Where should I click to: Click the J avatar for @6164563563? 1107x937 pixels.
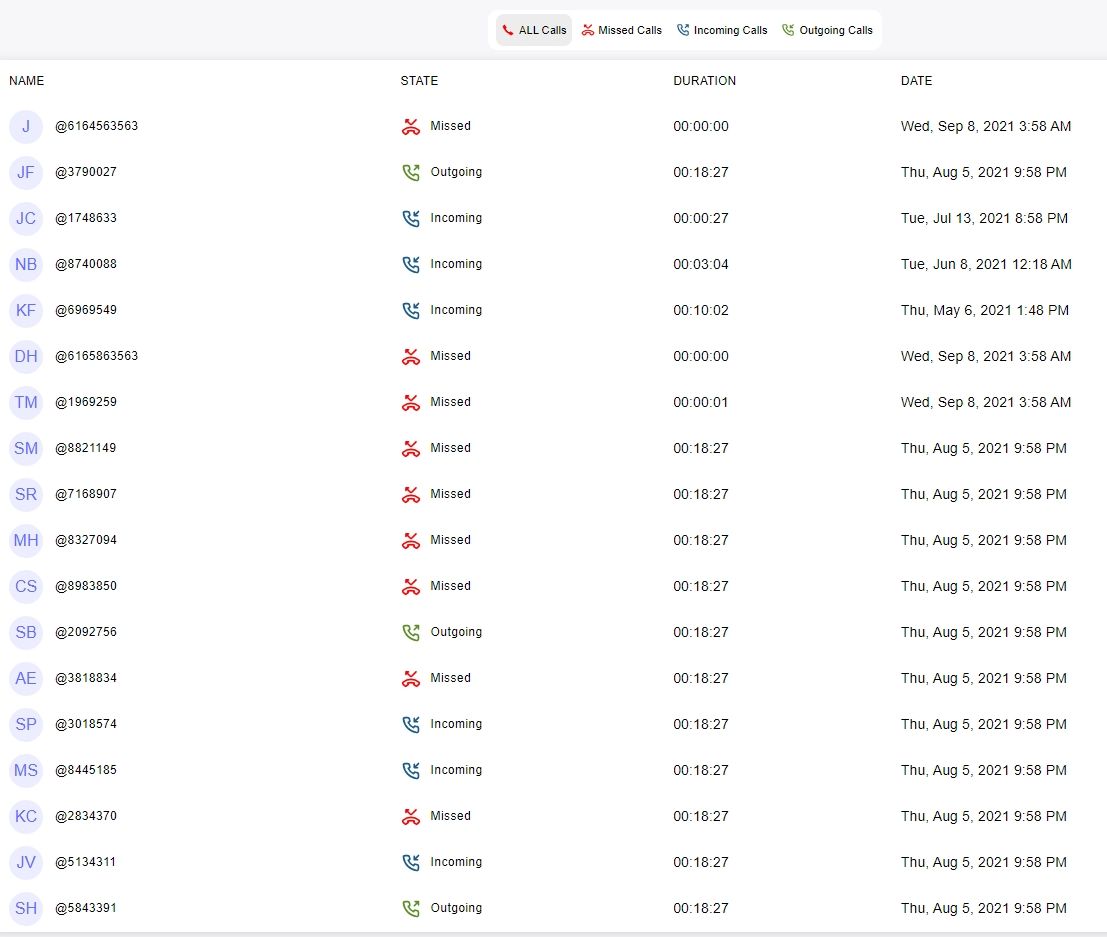[26, 126]
